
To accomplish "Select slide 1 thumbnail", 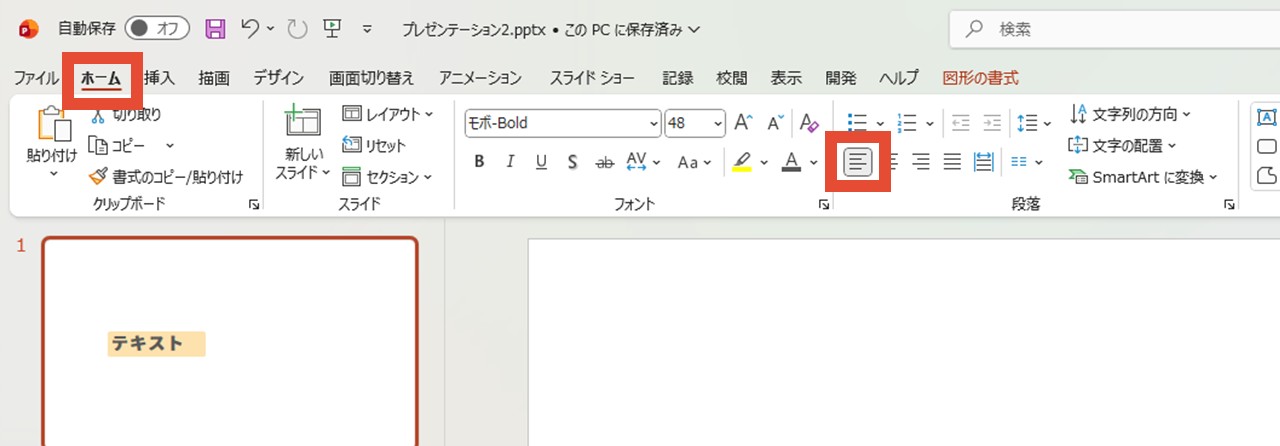I will (x=230, y=341).
